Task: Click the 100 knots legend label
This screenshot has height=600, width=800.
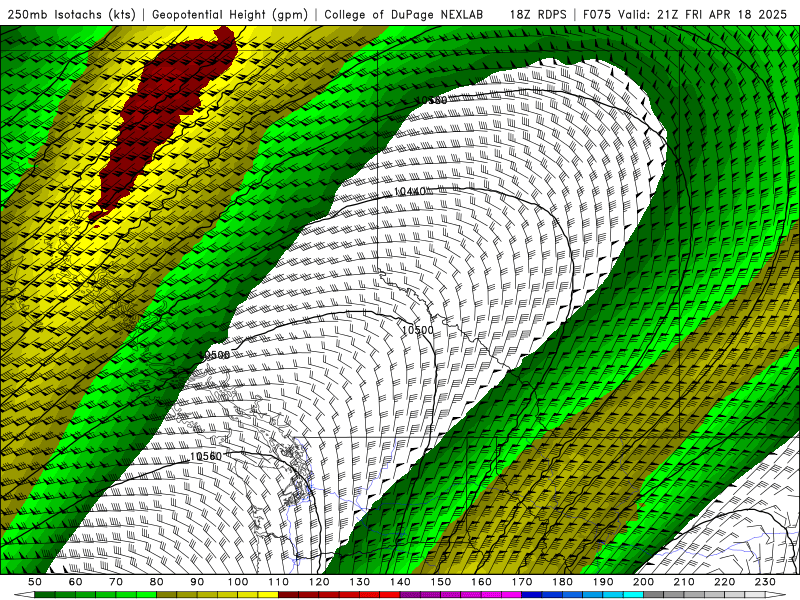Action: coord(238,582)
